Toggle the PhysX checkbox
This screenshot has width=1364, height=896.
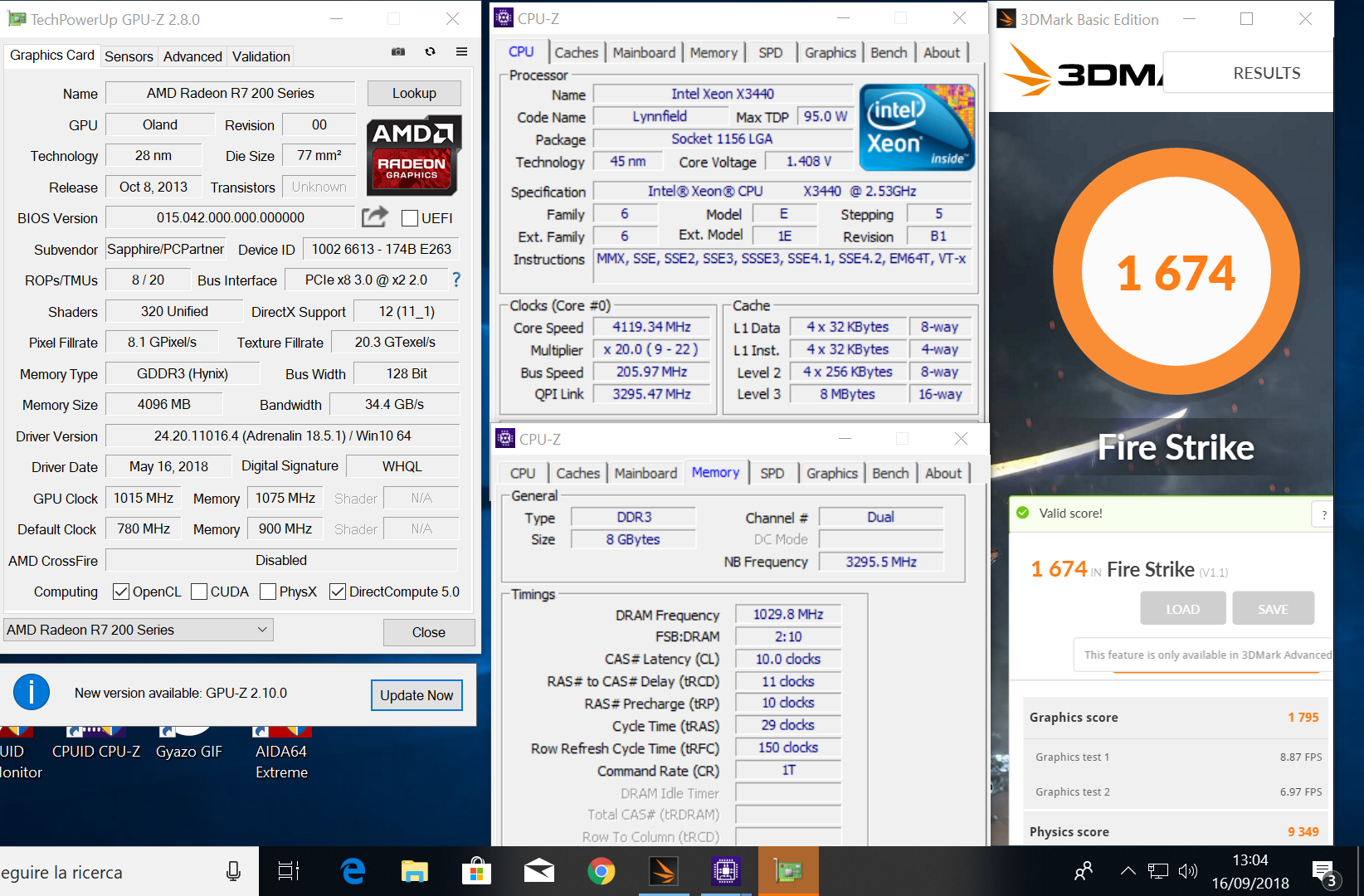(x=268, y=592)
